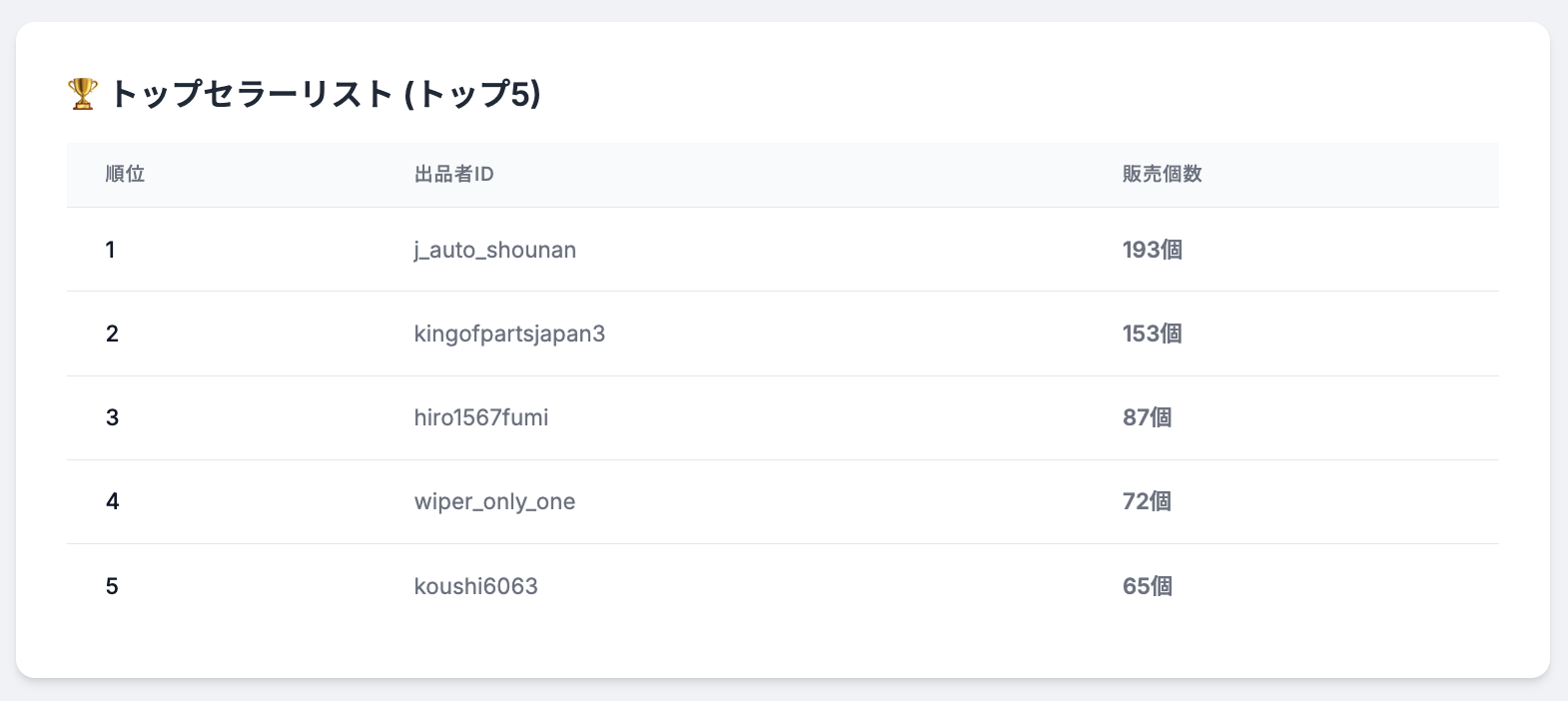
Task: Select seller wiper_only_one
Action: (494, 501)
